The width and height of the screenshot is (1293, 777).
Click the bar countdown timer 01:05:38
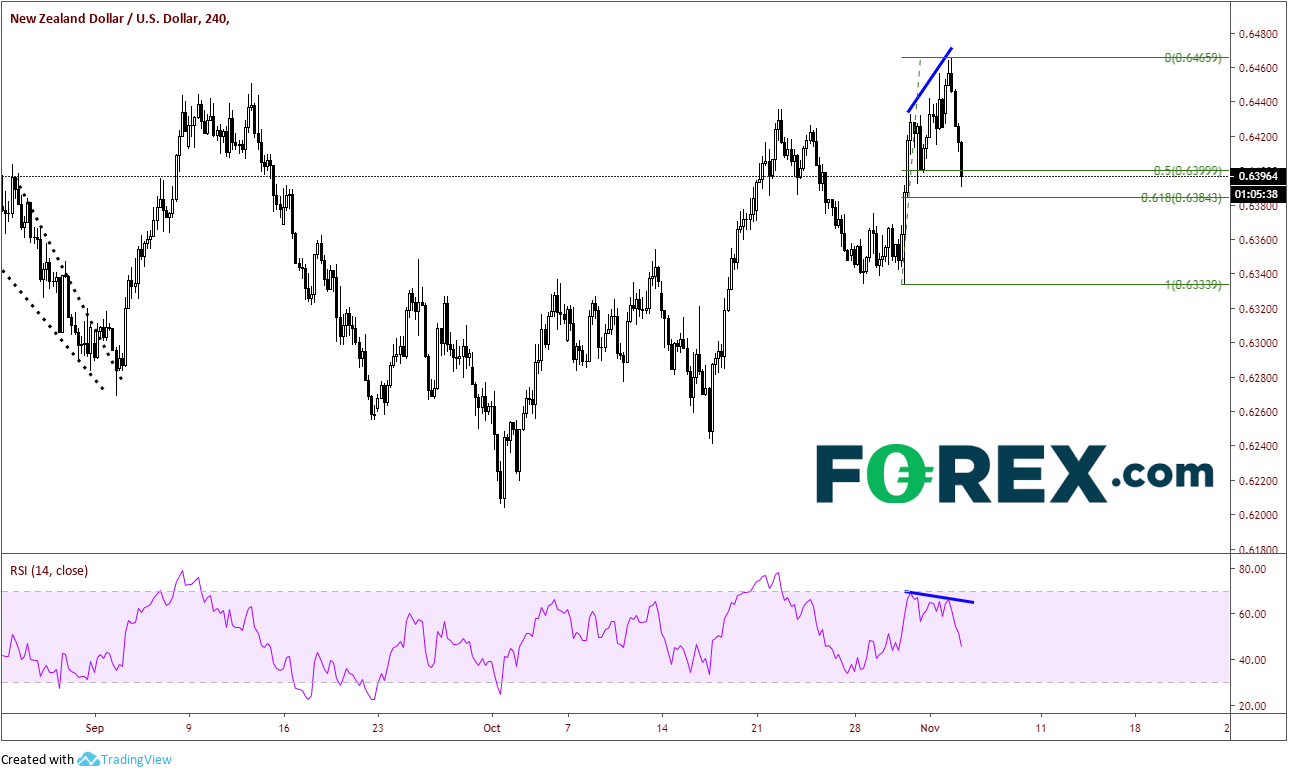click(1259, 193)
